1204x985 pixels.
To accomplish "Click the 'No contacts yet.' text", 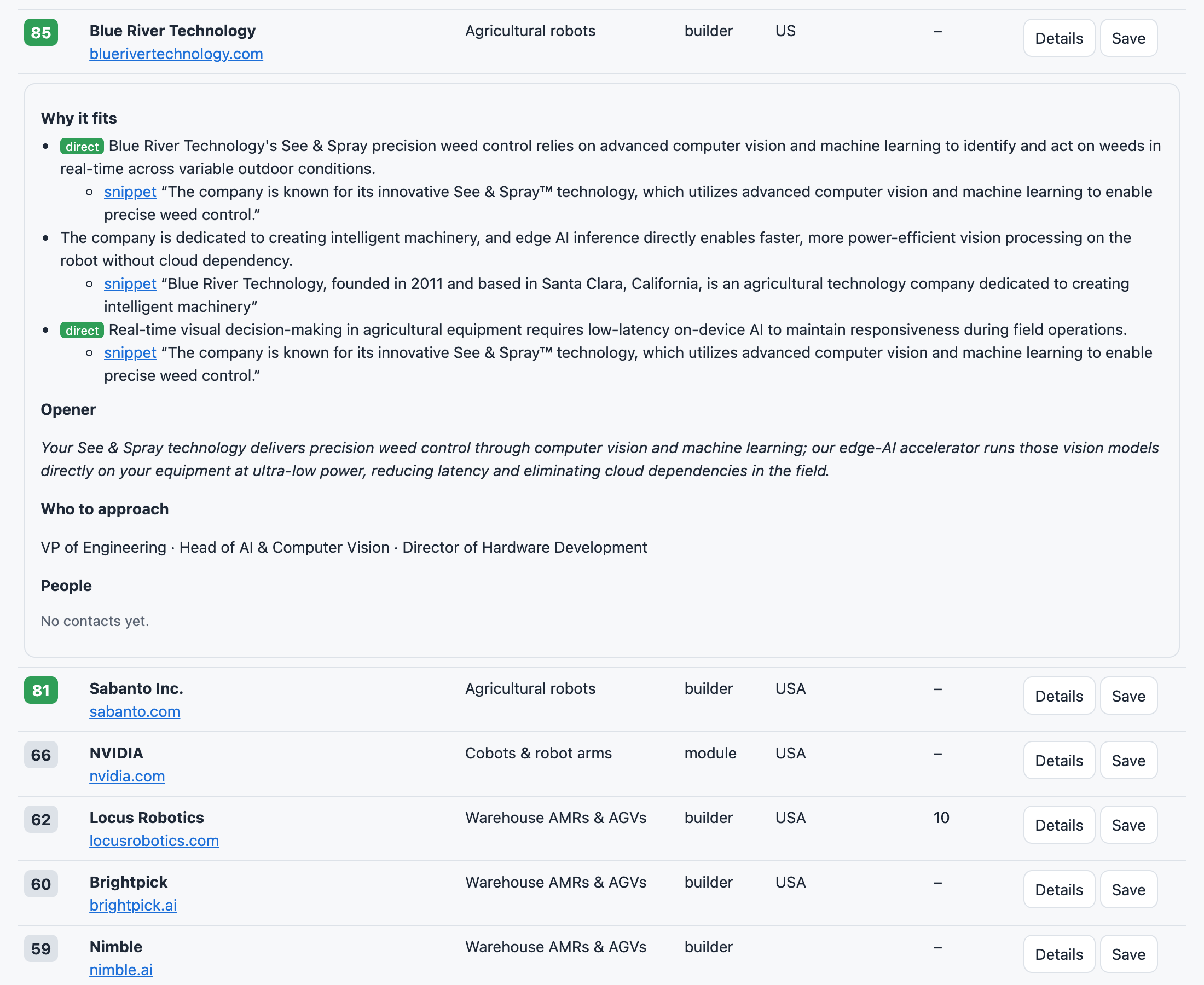I will [x=95, y=621].
